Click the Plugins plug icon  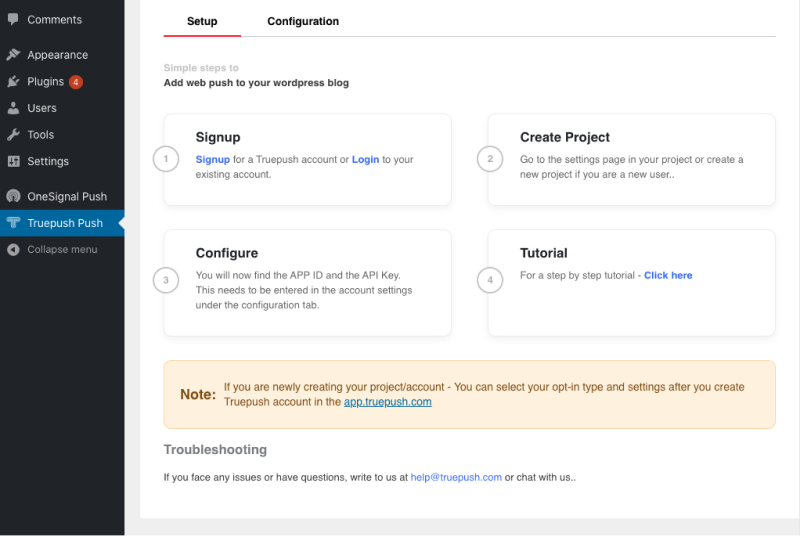13,82
